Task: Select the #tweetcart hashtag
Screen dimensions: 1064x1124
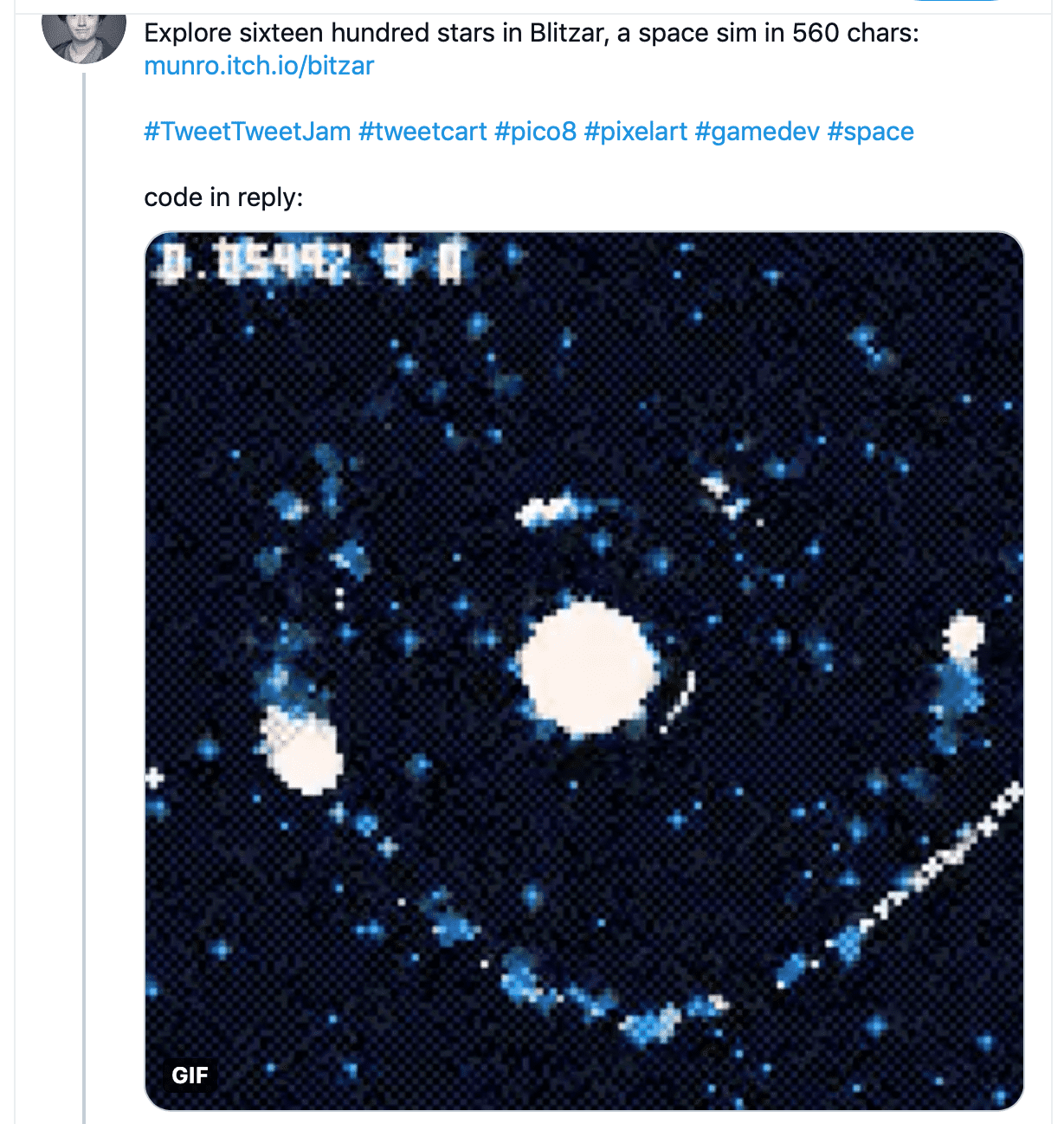Action: (422, 132)
